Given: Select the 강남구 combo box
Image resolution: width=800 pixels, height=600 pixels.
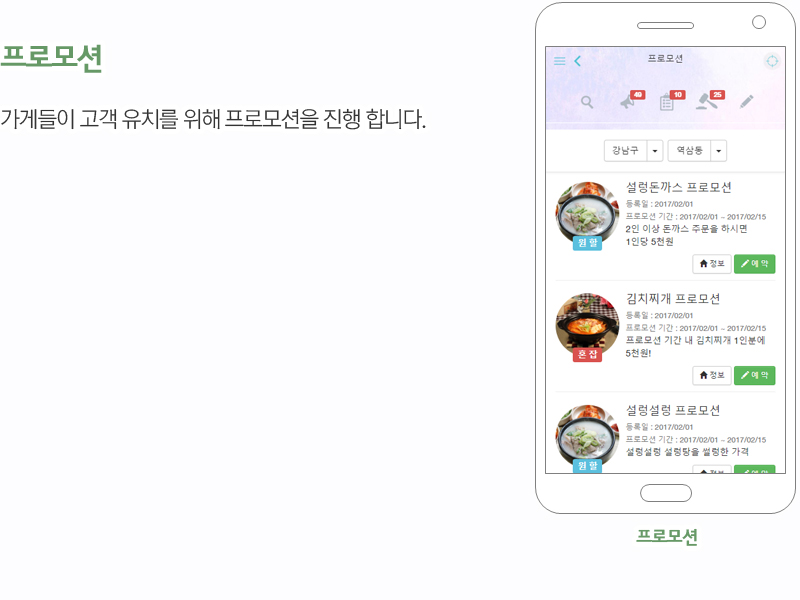Looking at the screenshot, I should (x=633, y=151).
